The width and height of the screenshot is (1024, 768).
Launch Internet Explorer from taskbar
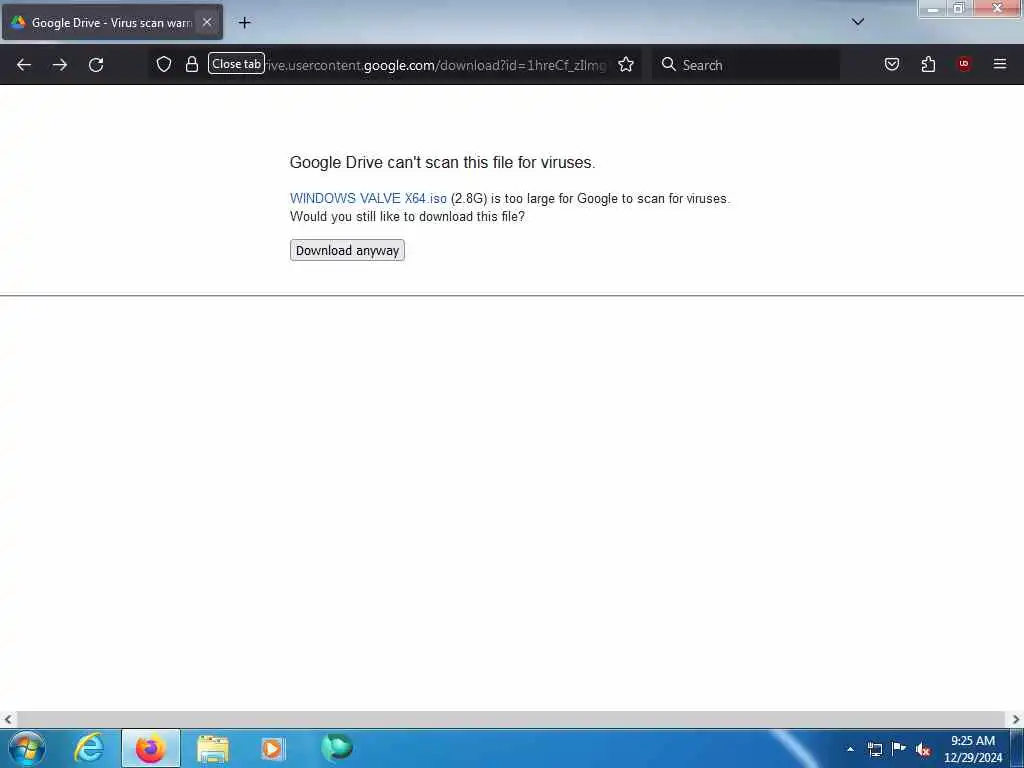point(89,748)
